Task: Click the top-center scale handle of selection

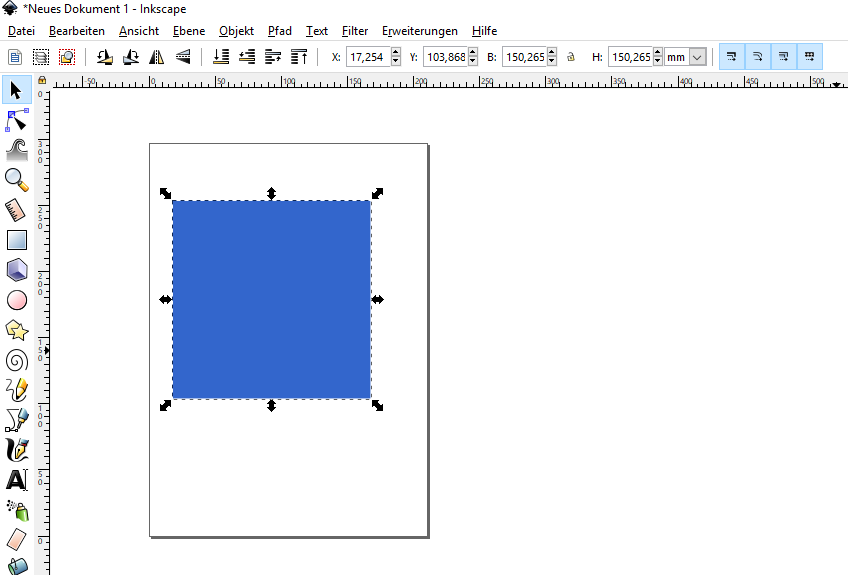Action: [271, 193]
